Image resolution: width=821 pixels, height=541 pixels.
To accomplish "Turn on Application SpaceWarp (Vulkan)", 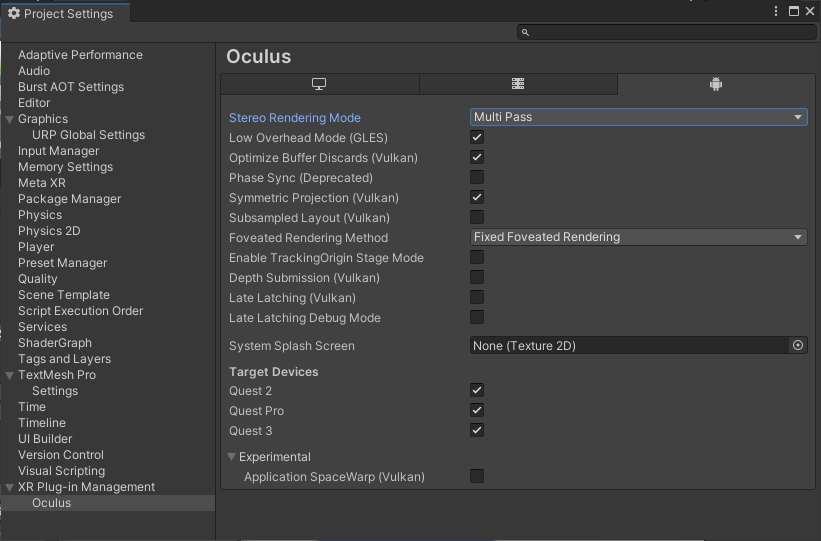I will (477, 476).
